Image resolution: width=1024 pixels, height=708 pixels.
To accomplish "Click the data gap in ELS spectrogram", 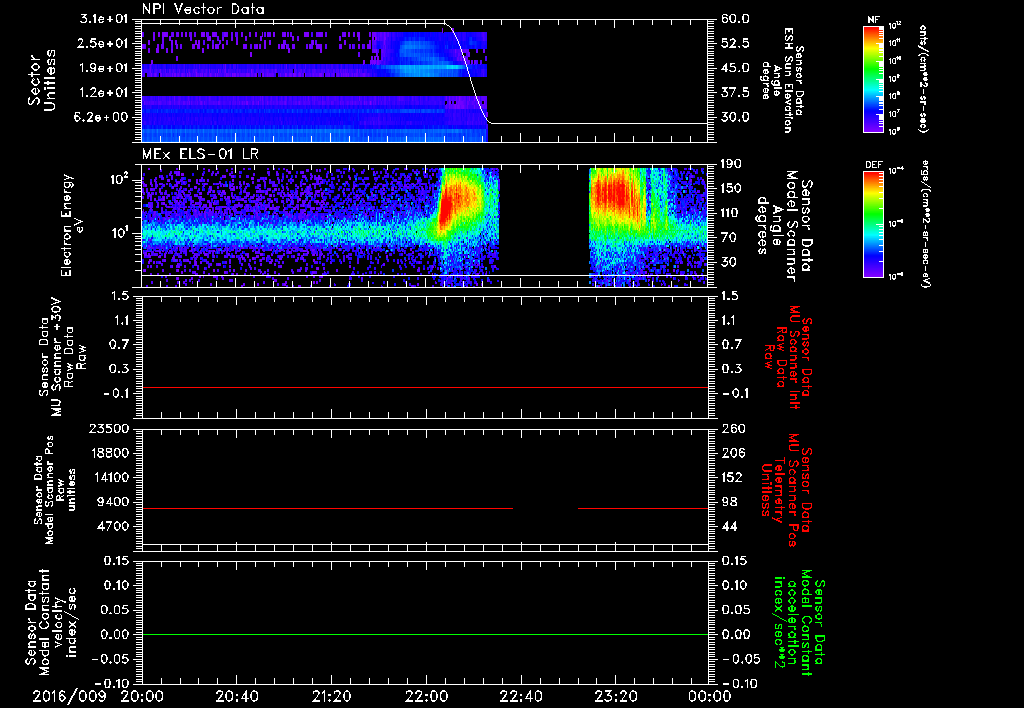I will [x=544, y=227].
